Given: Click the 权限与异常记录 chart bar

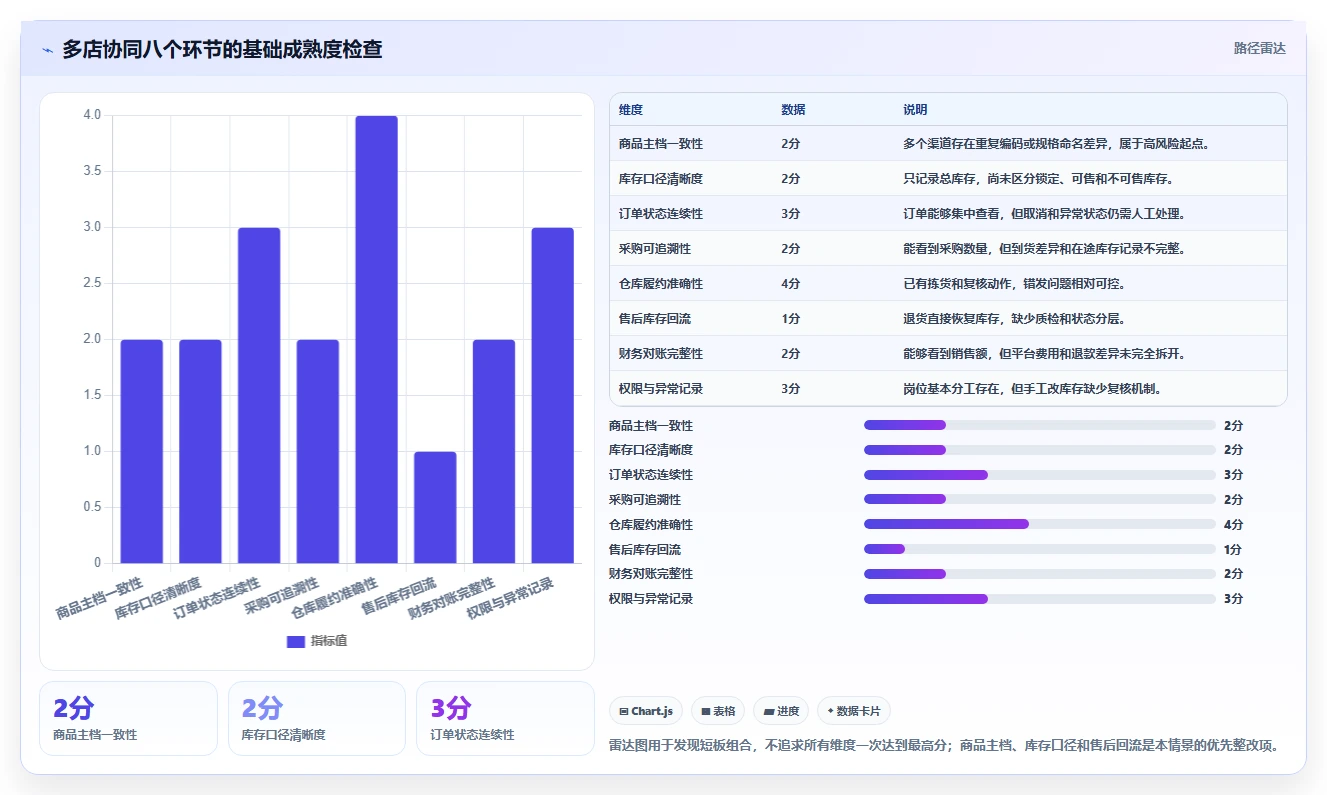Looking at the screenshot, I should pyautogui.click(x=553, y=395).
